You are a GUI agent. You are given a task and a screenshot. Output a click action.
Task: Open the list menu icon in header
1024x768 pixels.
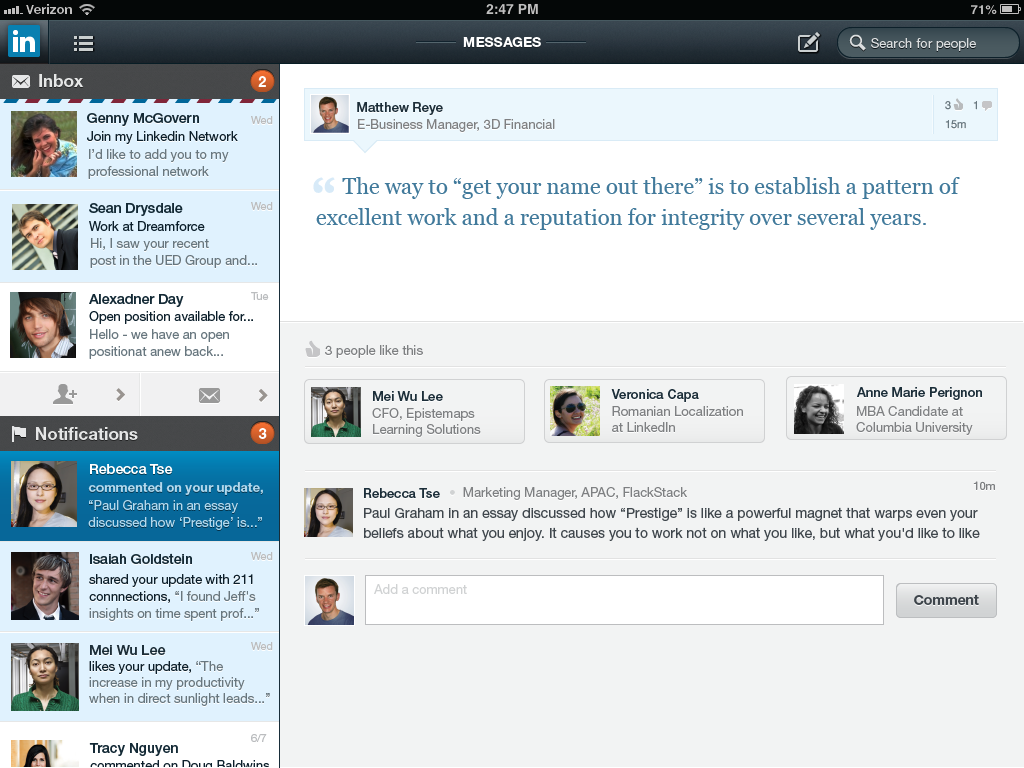84,43
